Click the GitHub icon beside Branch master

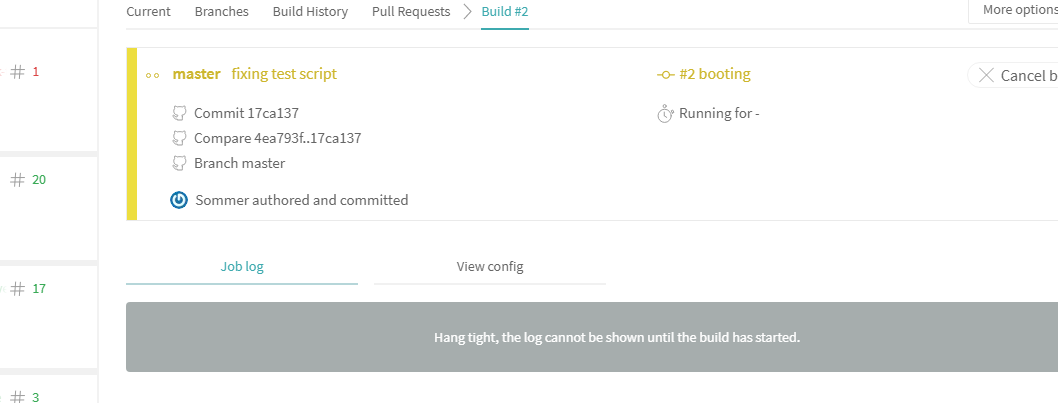[180, 163]
